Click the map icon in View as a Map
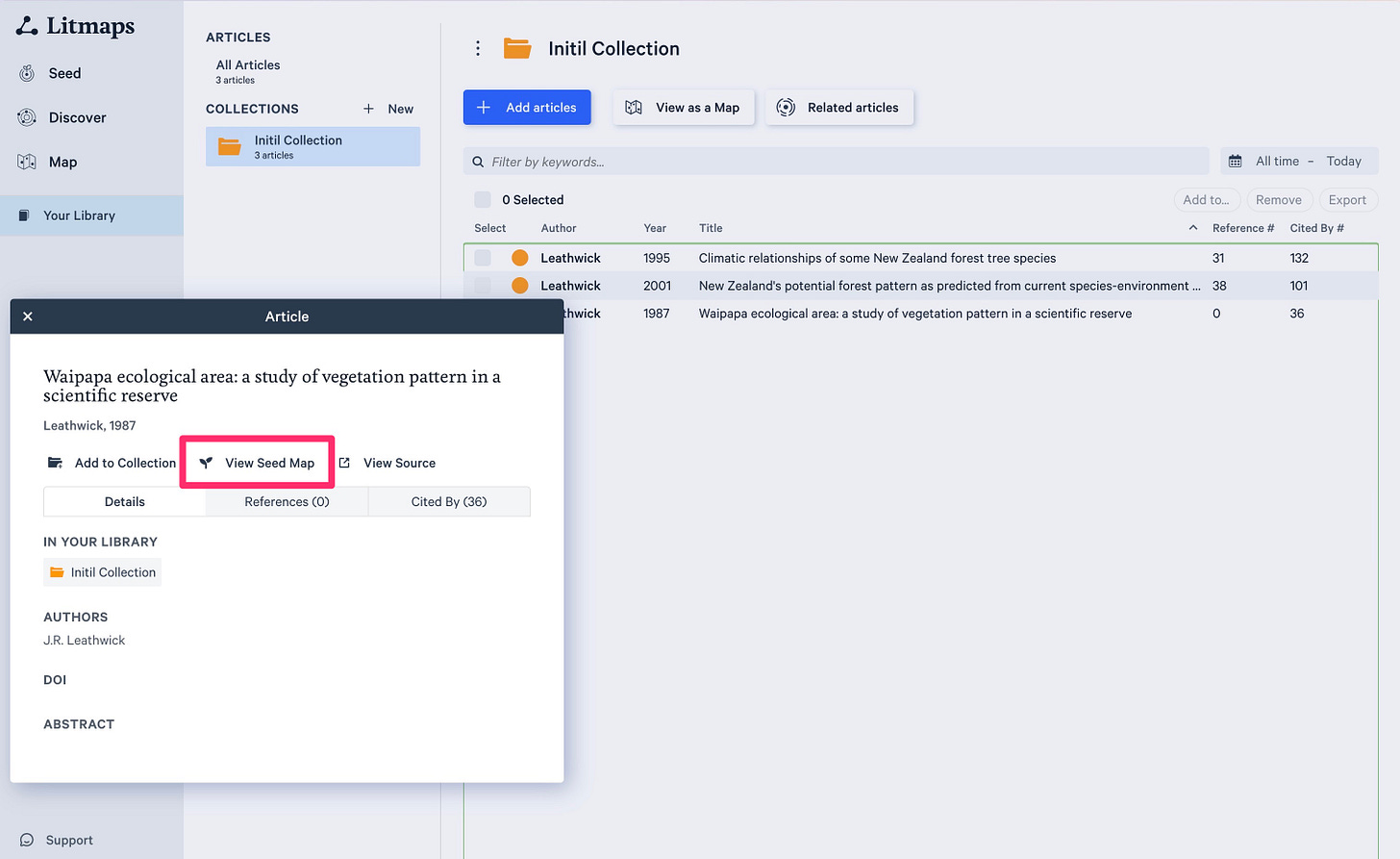Viewport: 1400px width, 859px height. click(x=634, y=108)
